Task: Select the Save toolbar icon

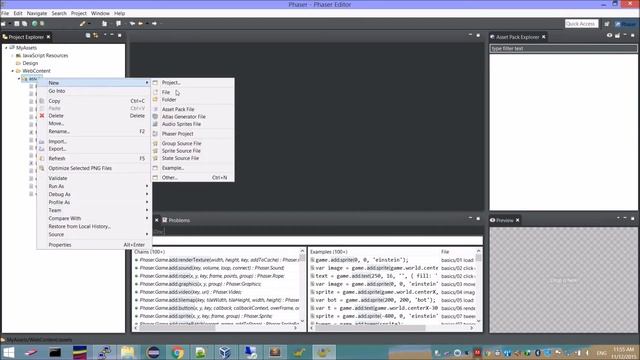Action: point(17,24)
